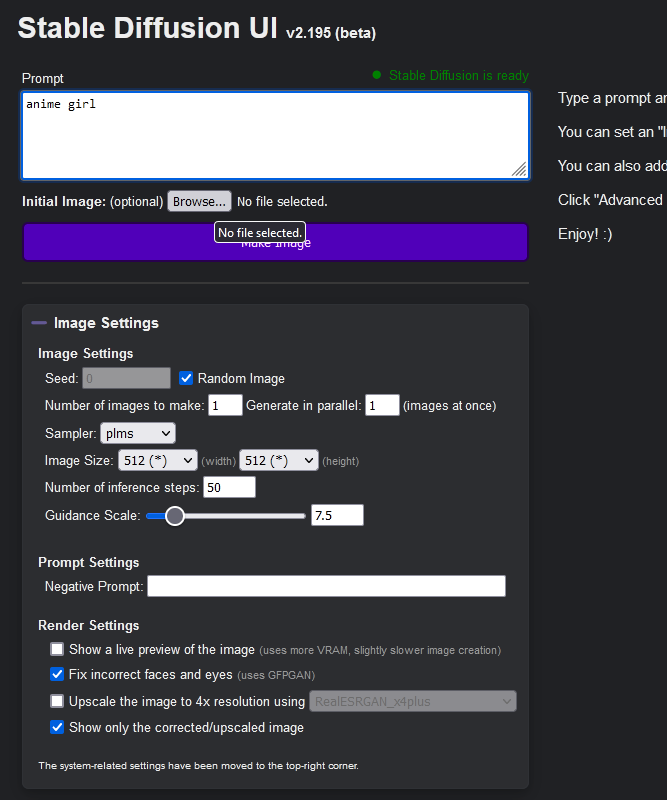667x800 pixels.
Task: Click the 'v2.195 (beta)' version text
Action: (x=331, y=33)
